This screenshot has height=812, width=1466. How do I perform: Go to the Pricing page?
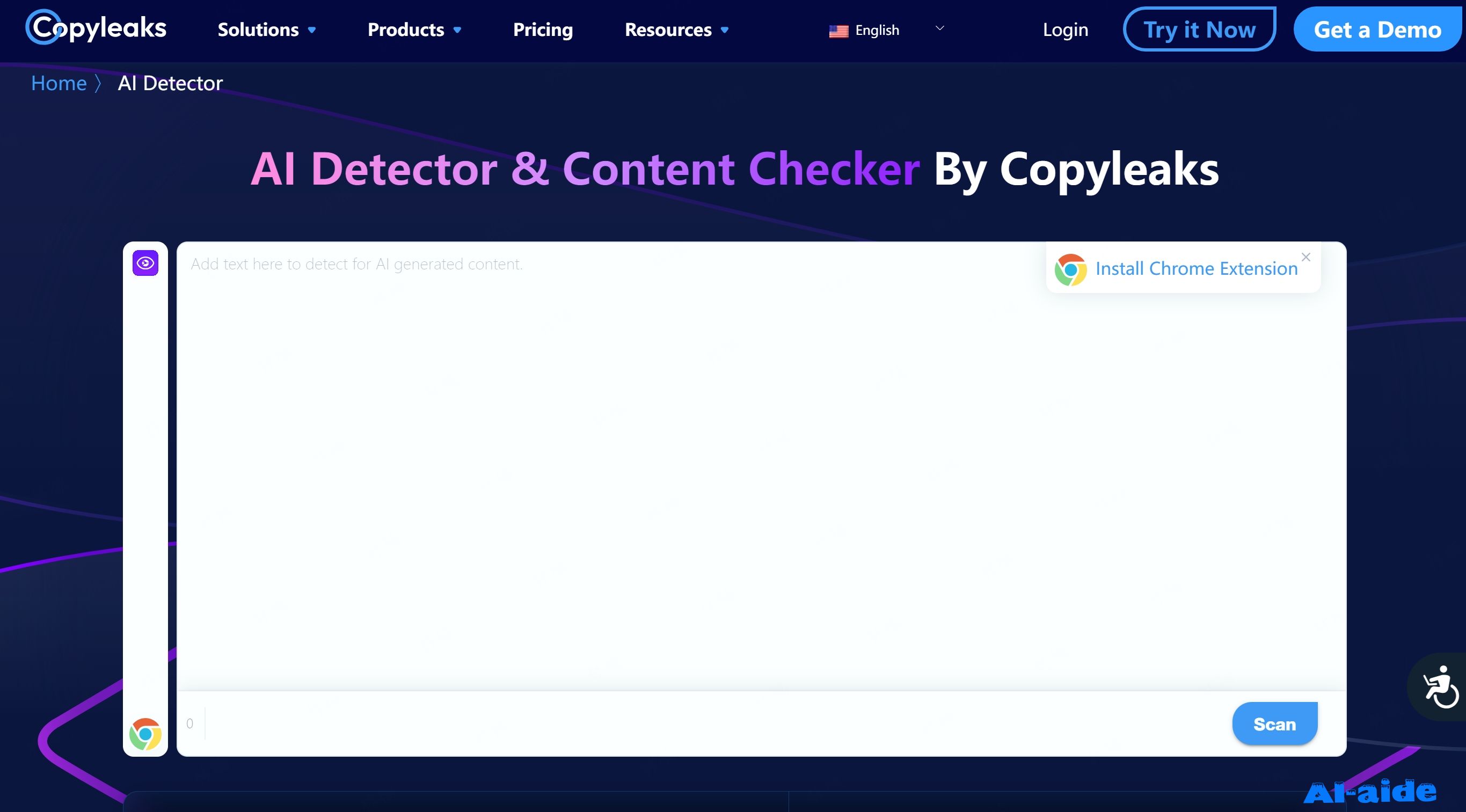(x=543, y=30)
